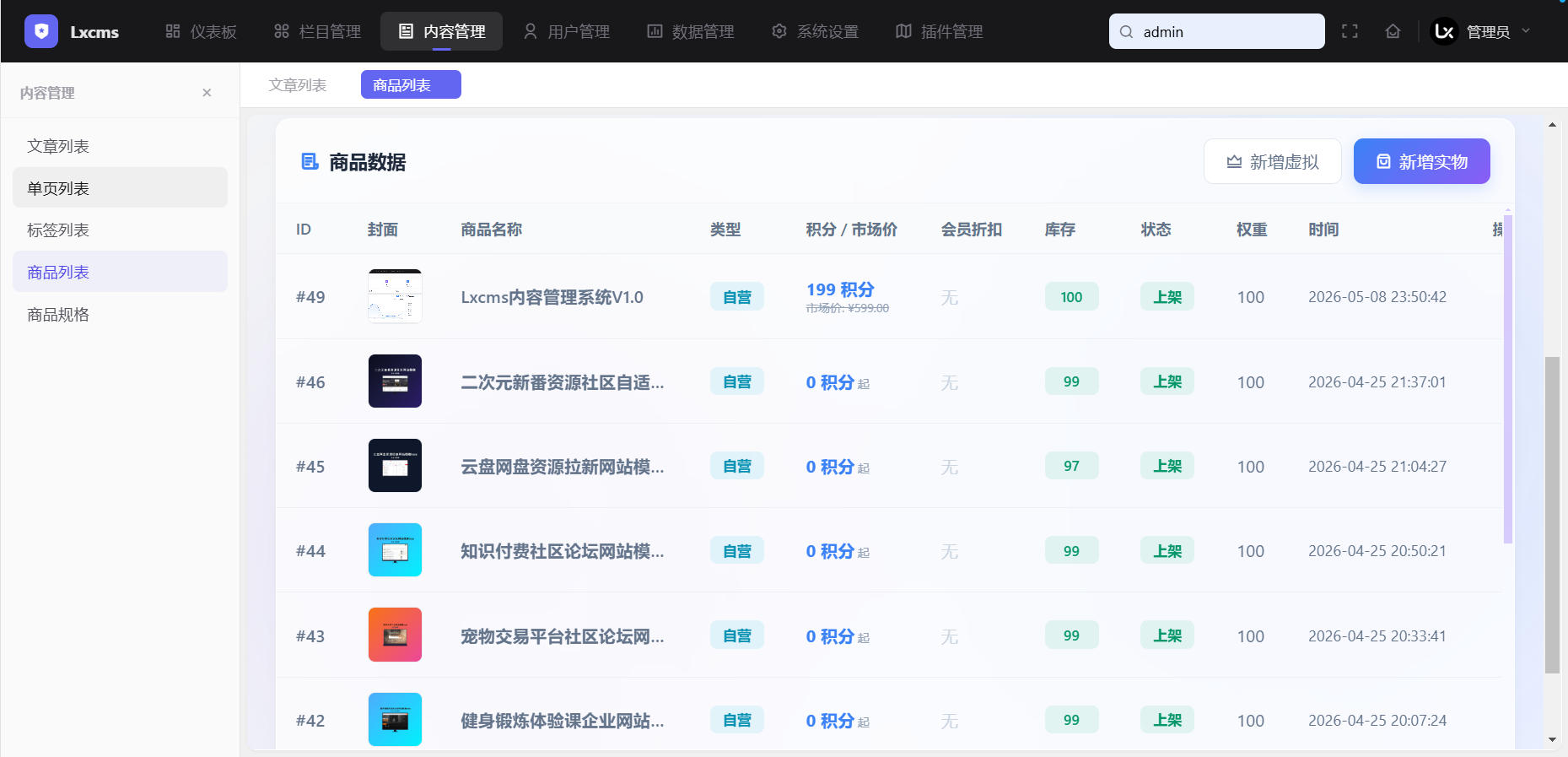Click the 199 积分 price text
The height and width of the screenshot is (757, 1568).
(840, 289)
